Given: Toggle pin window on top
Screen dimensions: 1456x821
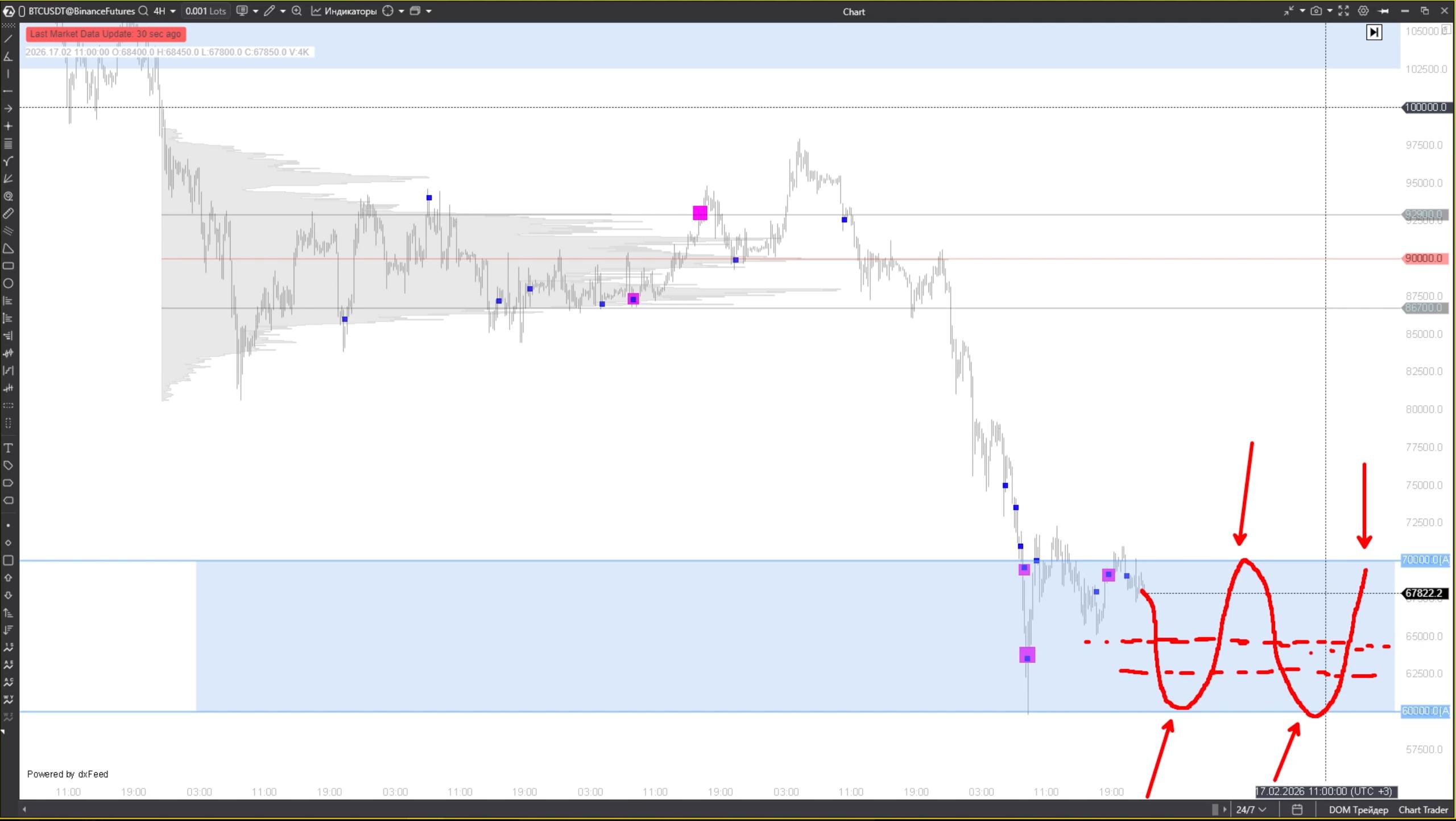Looking at the screenshot, I should pos(1384,11).
